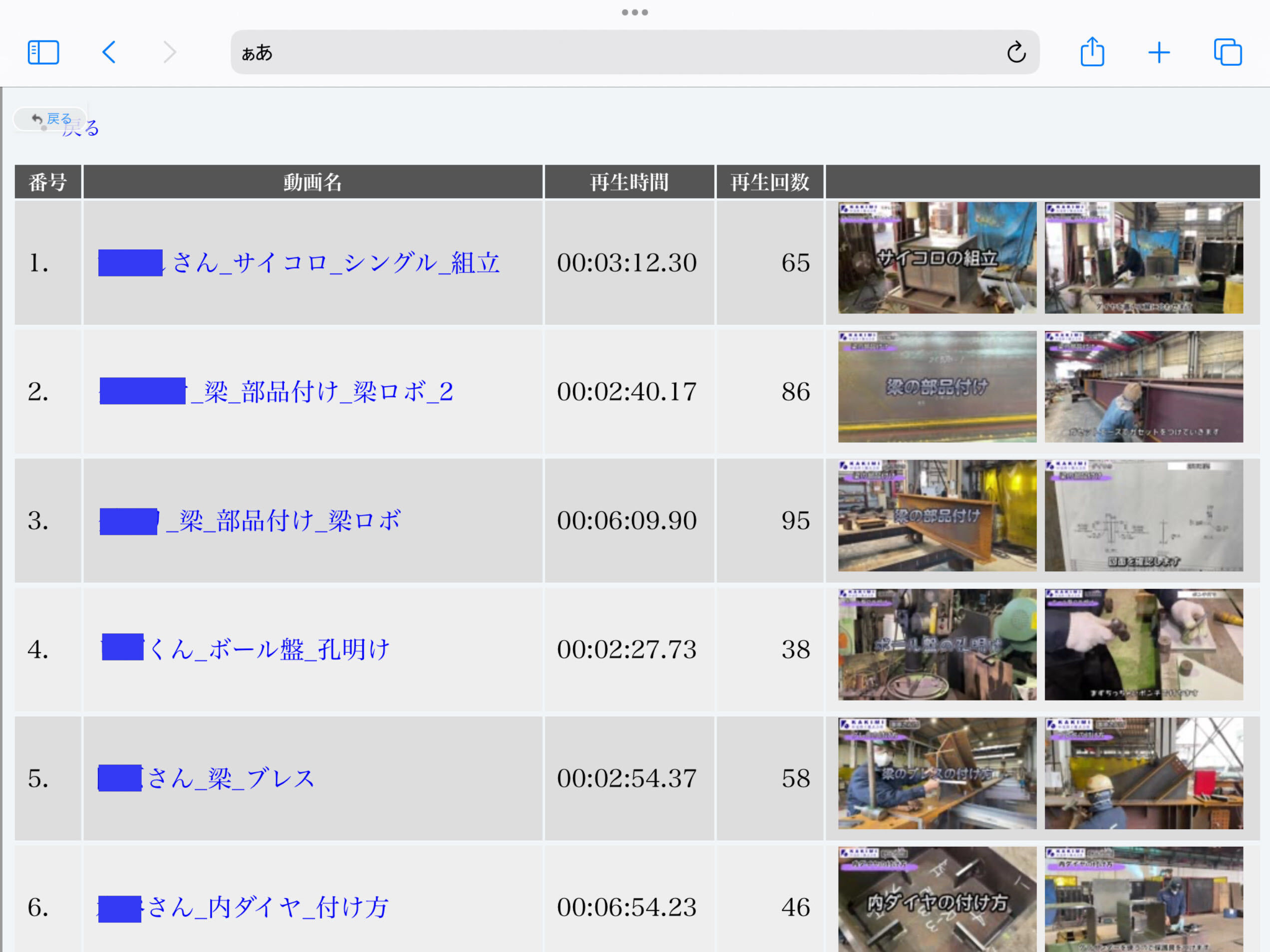This screenshot has width=1270, height=952.
Task: Click the 再生回数 column header
Action: (770, 182)
